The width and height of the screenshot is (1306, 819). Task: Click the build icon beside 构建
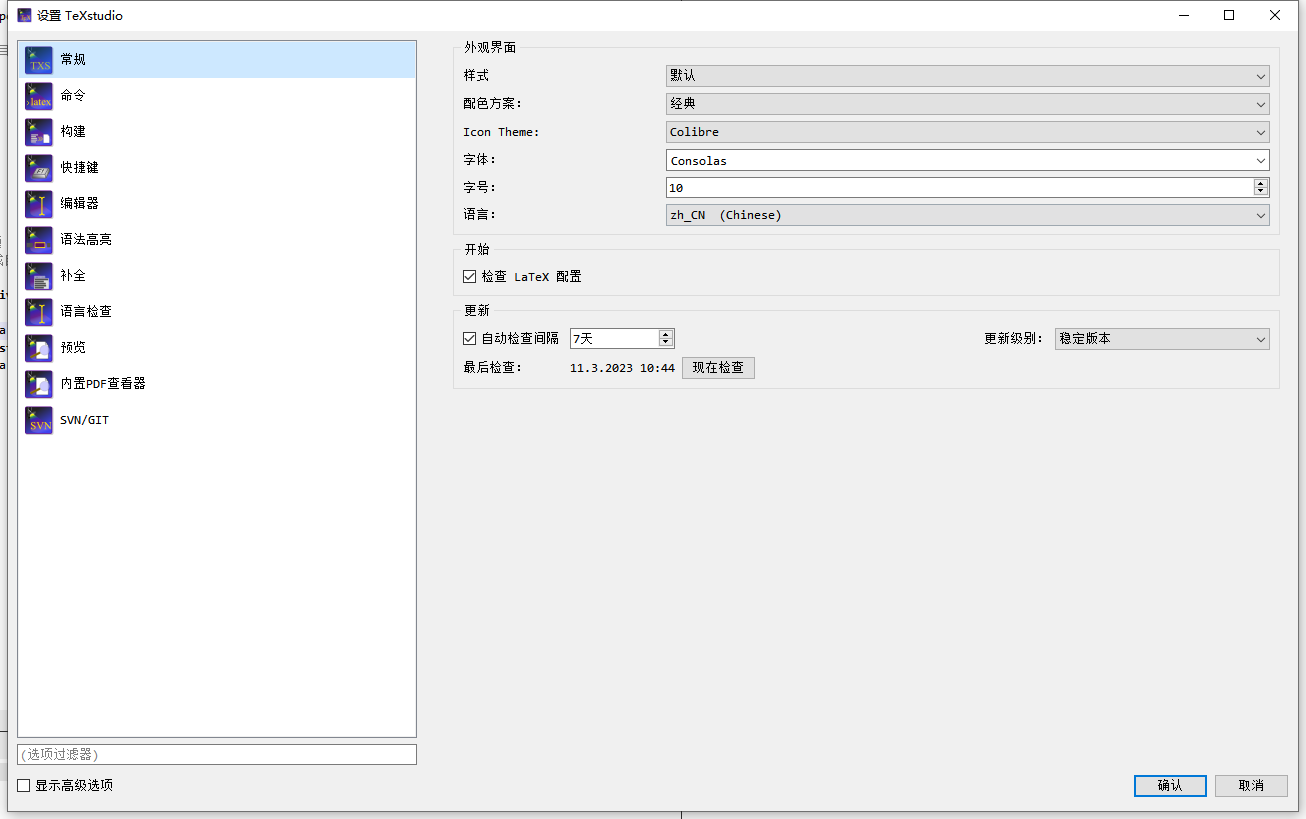point(39,131)
